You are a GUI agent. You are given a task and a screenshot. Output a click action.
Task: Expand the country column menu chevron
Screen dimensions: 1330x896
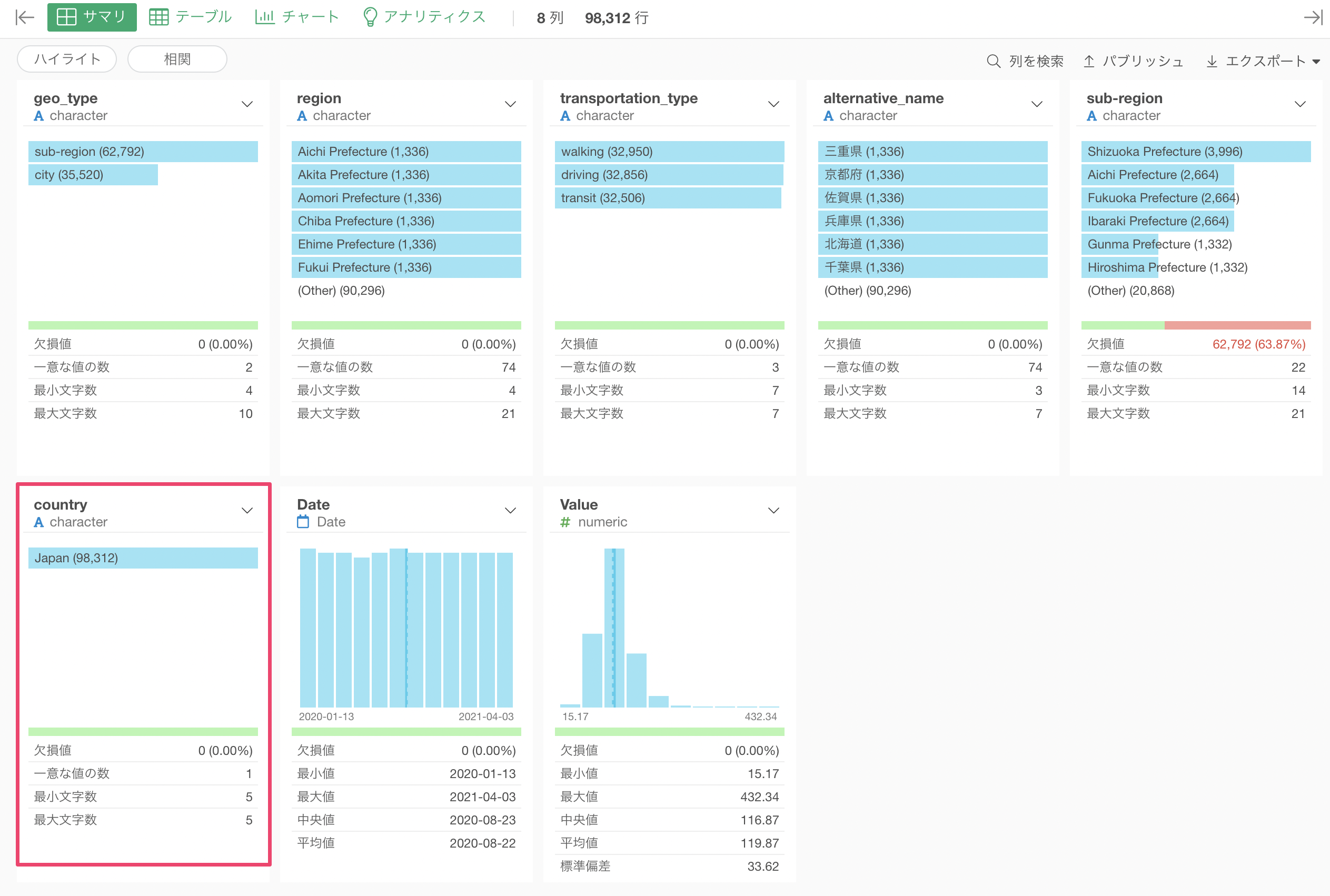point(247,510)
